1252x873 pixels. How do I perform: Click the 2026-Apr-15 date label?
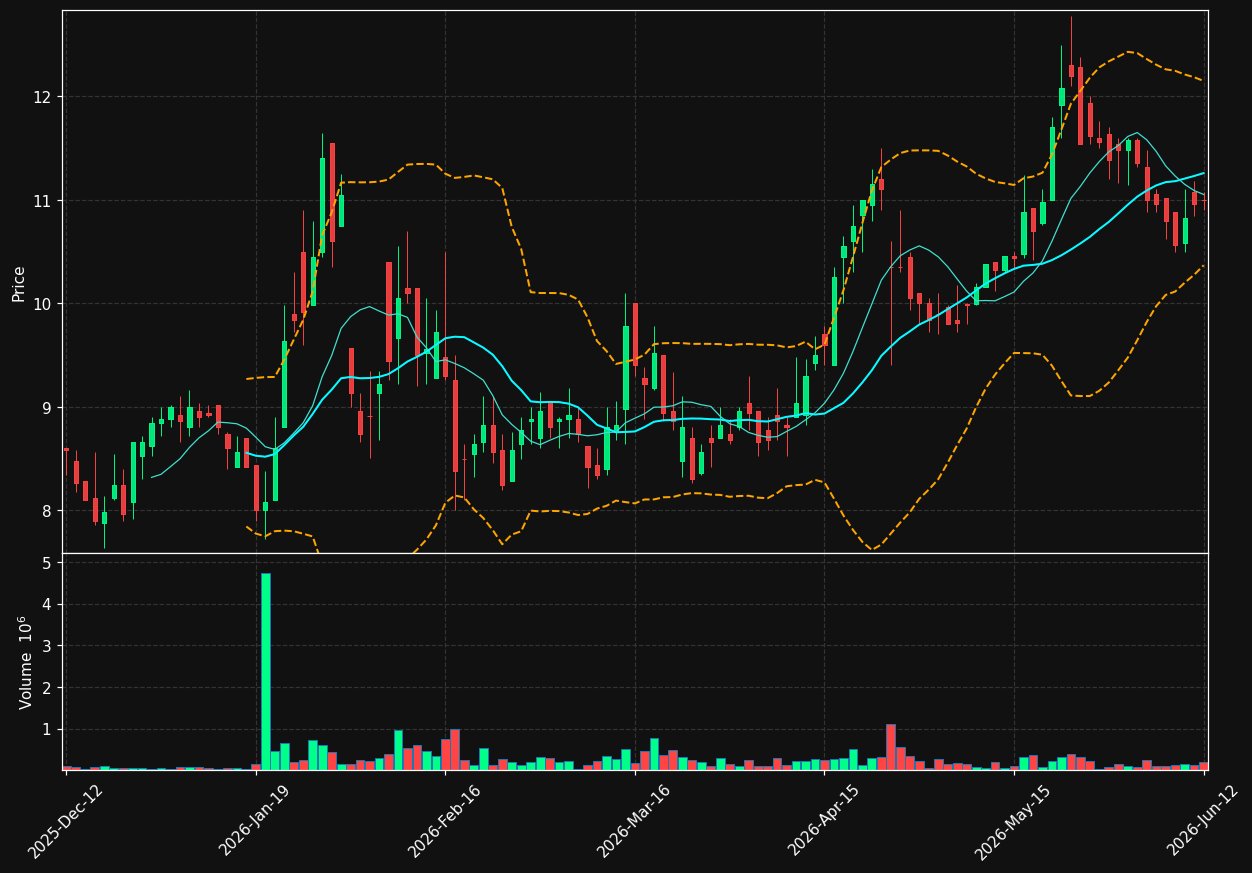[825, 820]
